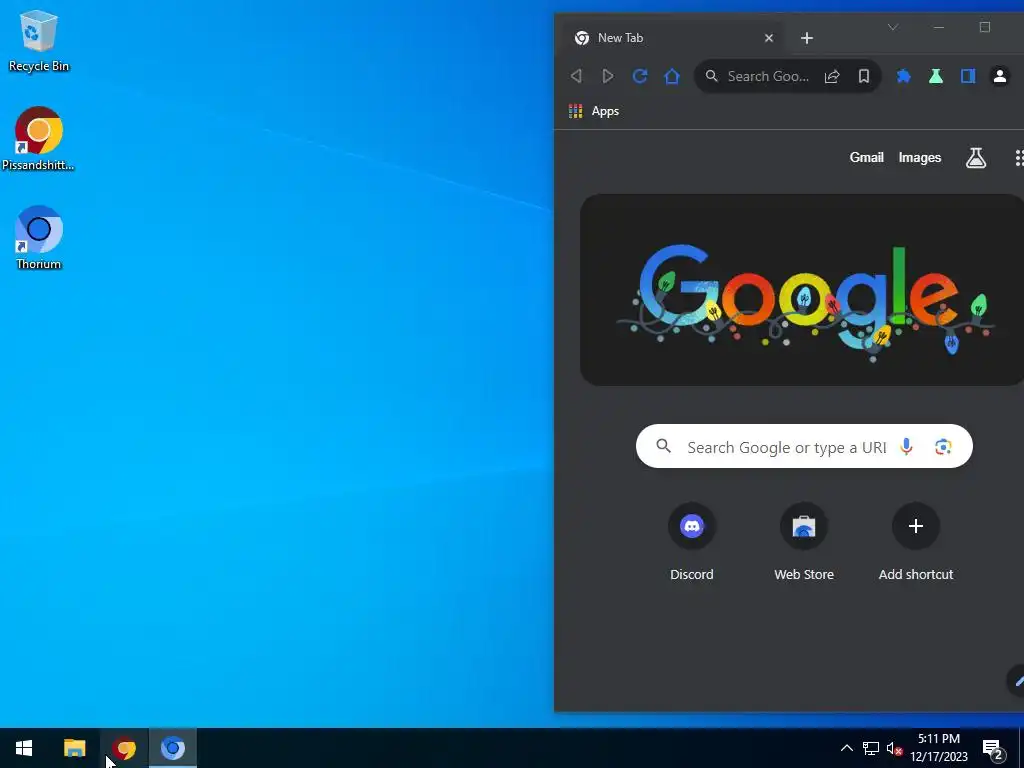Select the New Tab tab
The image size is (1024, 768).
click(673, 38)
